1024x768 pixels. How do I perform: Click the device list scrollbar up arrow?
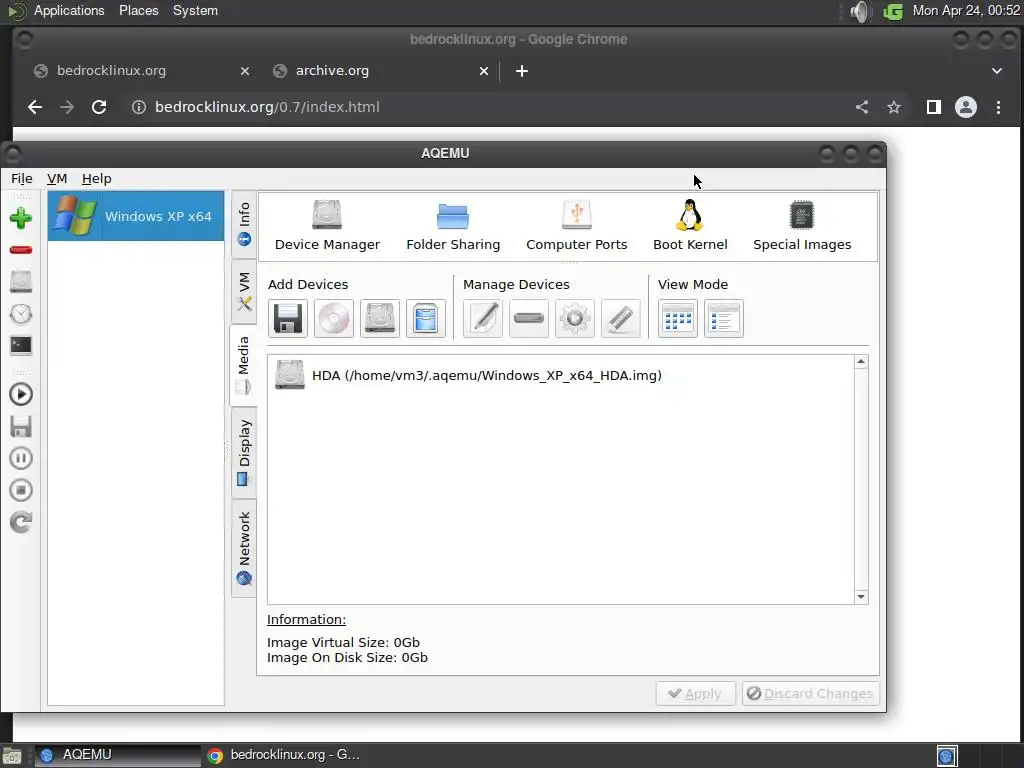[x=861, y=362]
